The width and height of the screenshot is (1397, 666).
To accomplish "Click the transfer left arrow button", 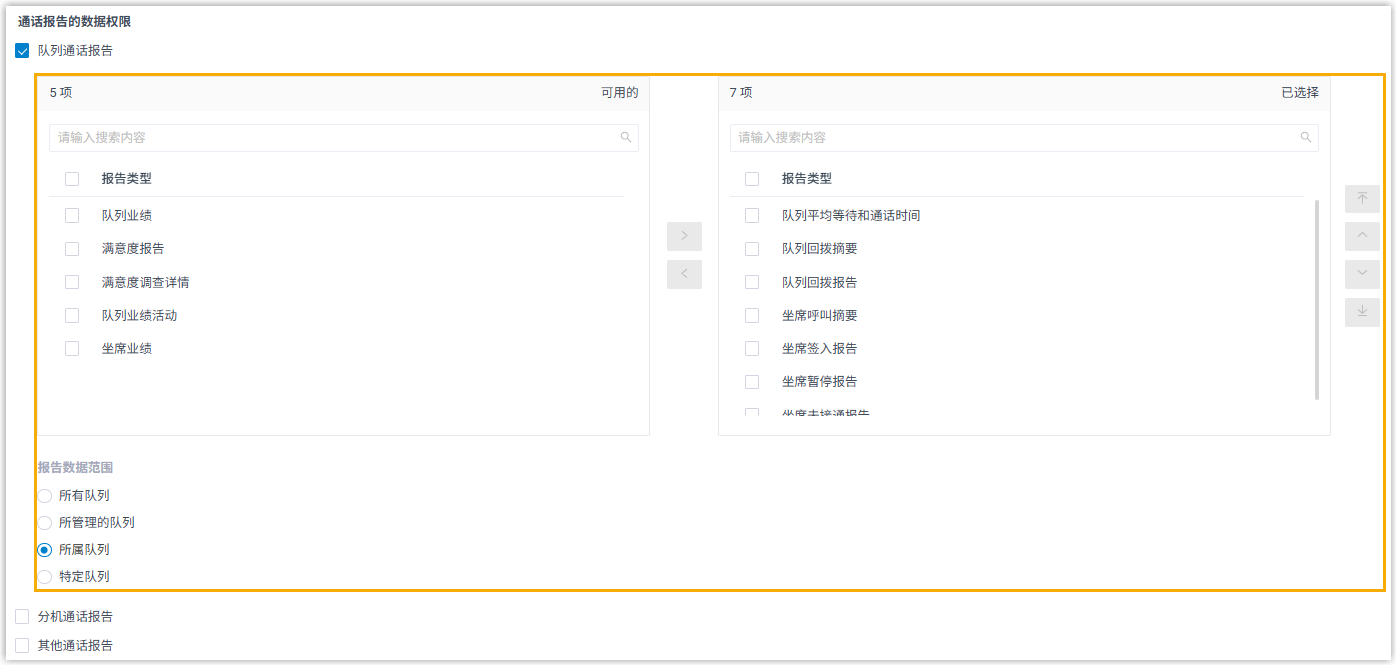I will pyautogui.click(x=684, y=274).
